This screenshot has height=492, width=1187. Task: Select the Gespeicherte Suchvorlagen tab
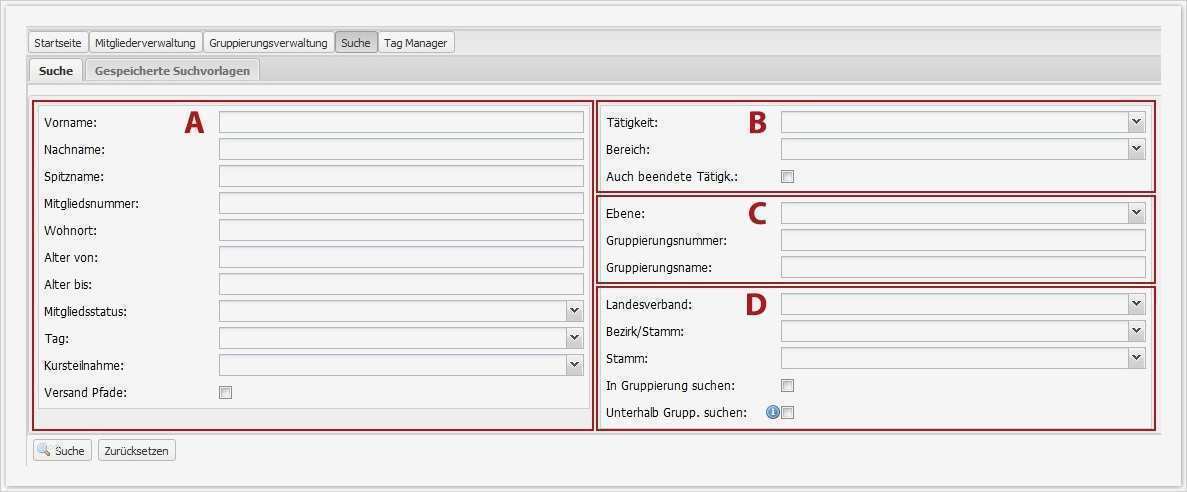click(x=172, y=71)
